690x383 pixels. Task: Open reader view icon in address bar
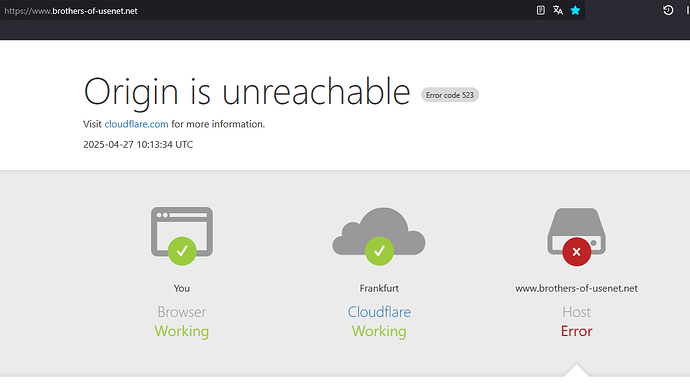pyautogui.click(x=540, y=10)
